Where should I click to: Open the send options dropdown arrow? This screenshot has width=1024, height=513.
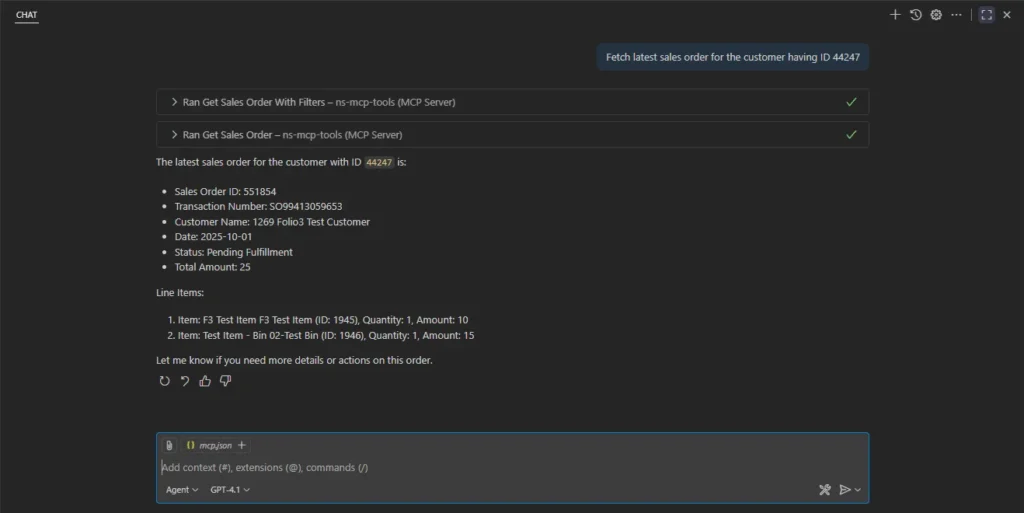click(857, 490)
